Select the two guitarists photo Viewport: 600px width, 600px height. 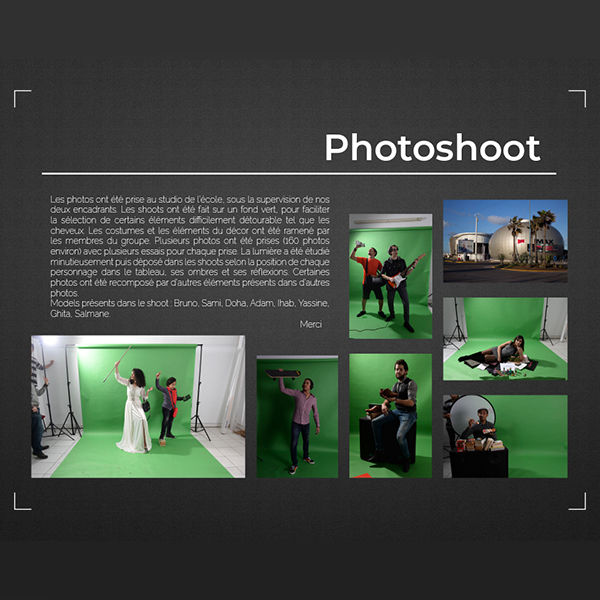click(x=390, y=275)
